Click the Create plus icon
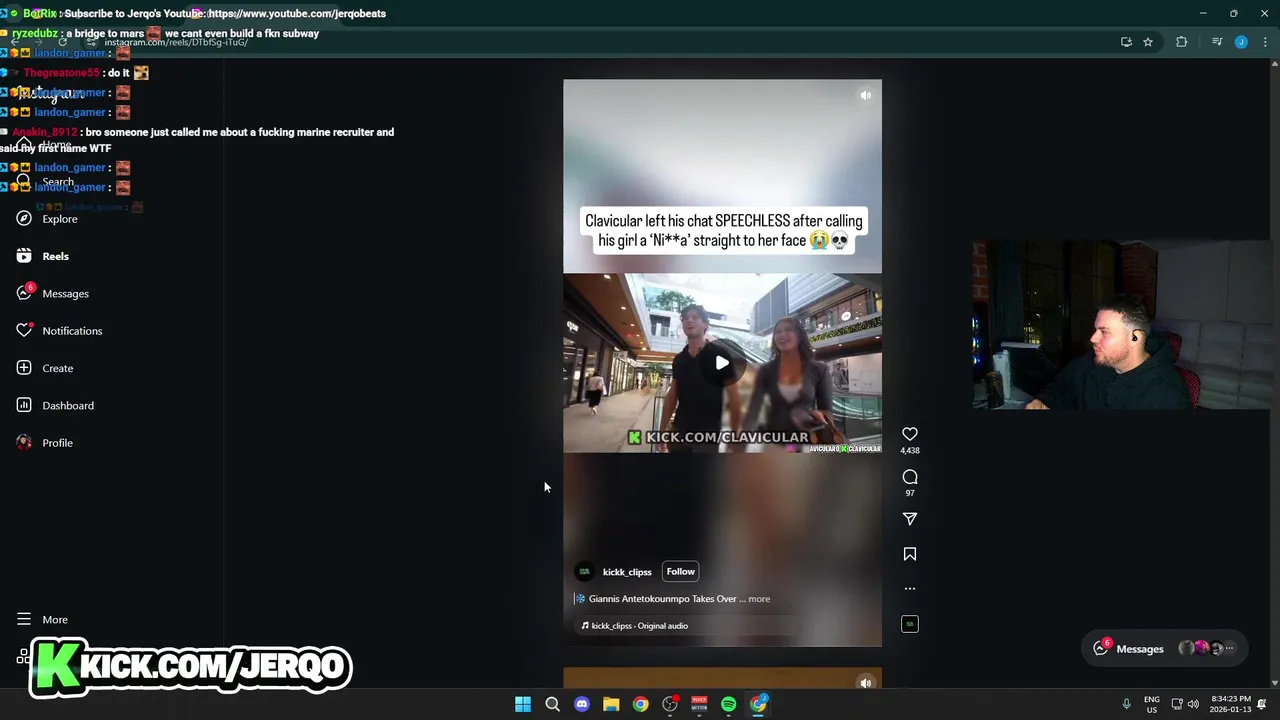The height and width of the screenshot is (720, 1280). (24, 368)
